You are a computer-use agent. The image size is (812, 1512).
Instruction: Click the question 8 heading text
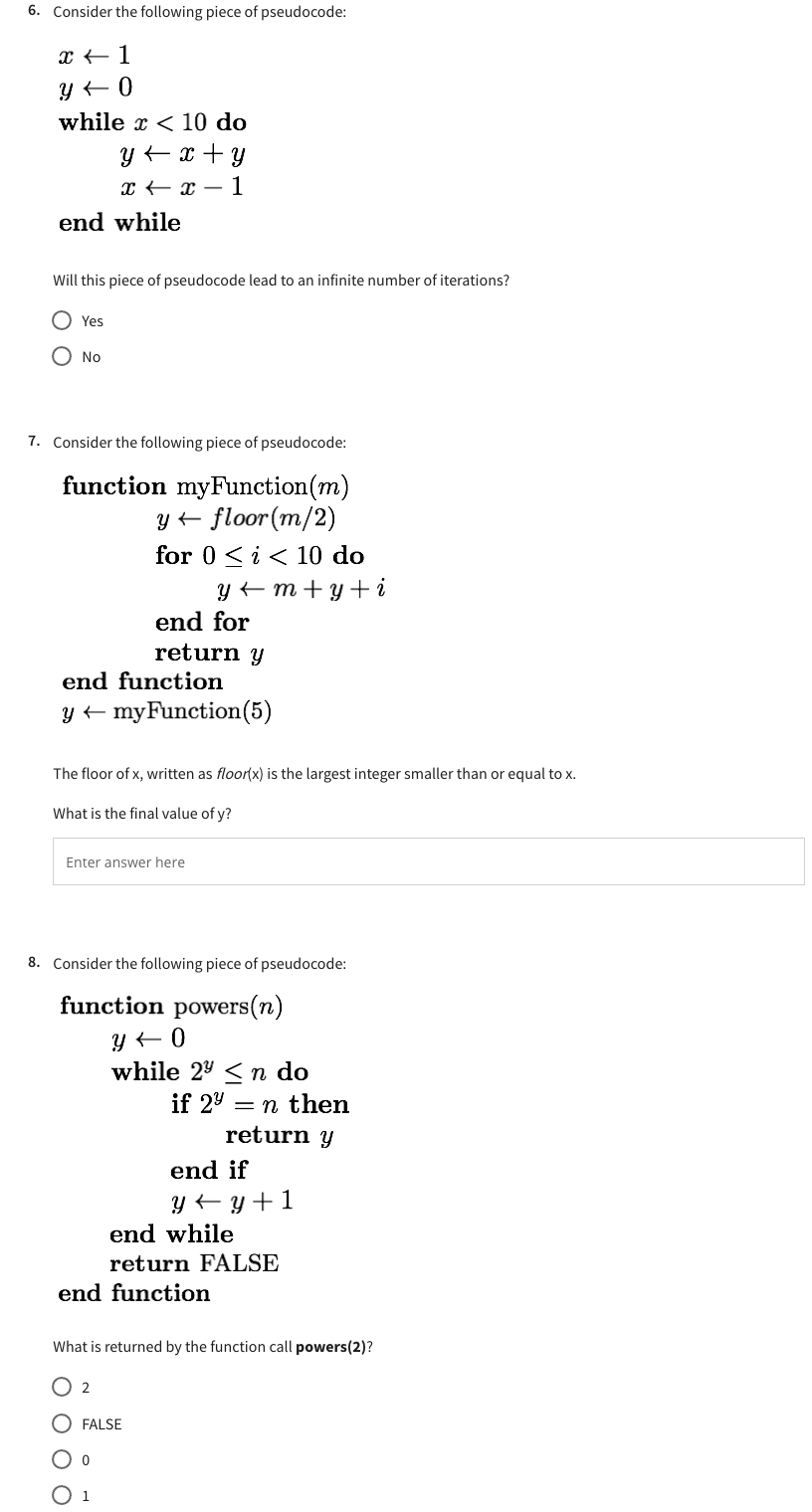(199, 963)
